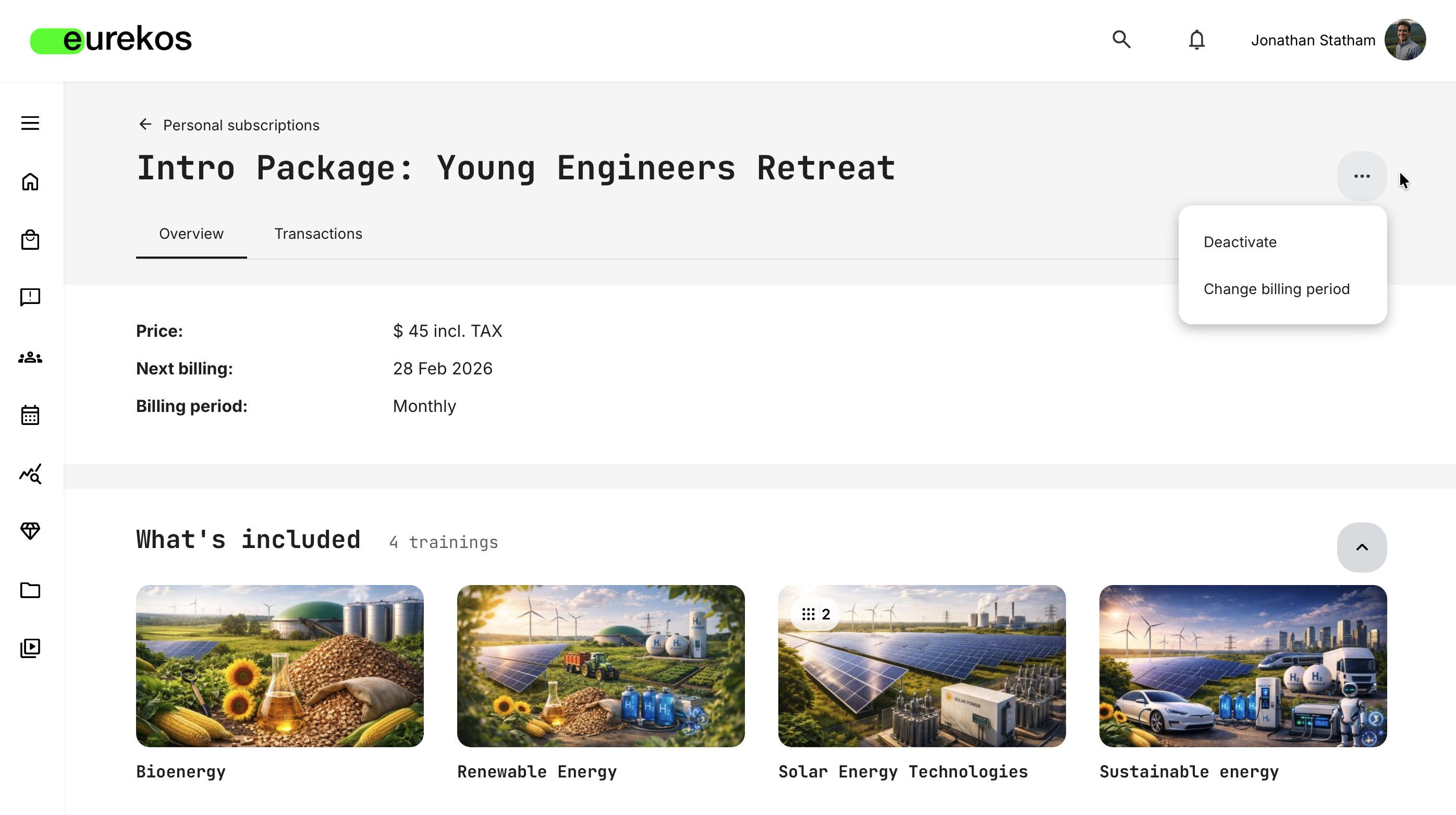Image resolution: width=1456 pixels, height=815 pixels.
Task: Select Deactivate from the options menu
Action: (x=1240, y=242)
